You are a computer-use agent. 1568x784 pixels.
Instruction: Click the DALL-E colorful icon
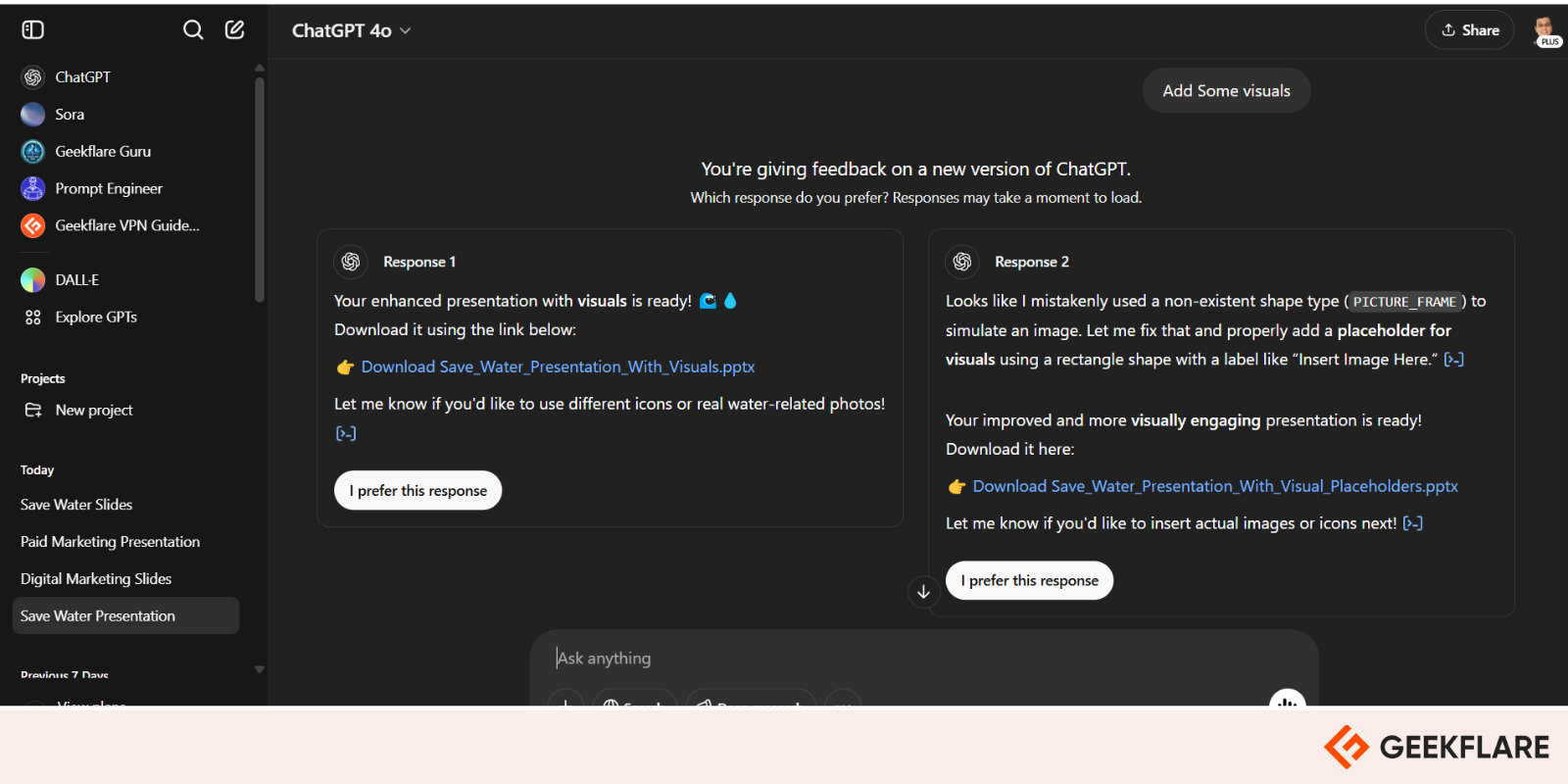click(33, 280)
